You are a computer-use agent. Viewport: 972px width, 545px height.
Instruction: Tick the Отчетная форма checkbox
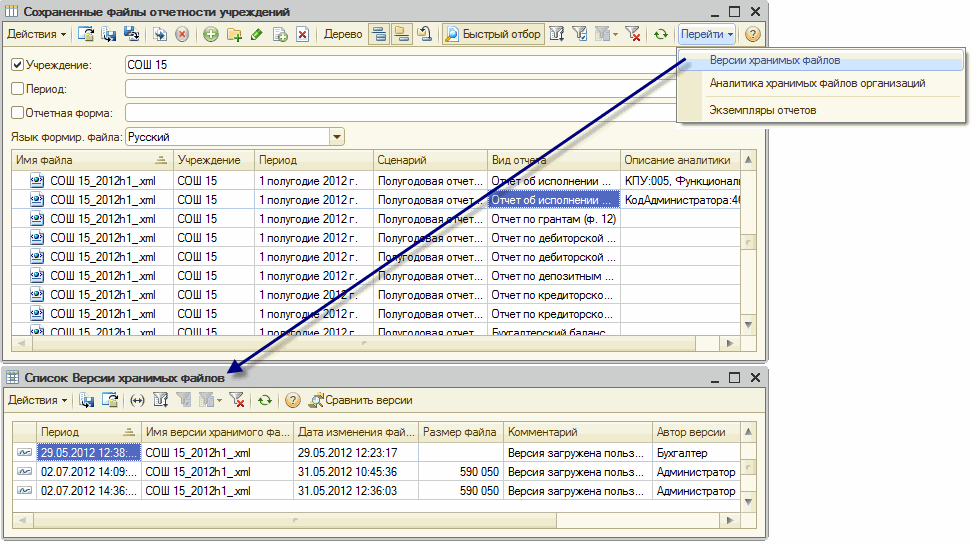pos(17,113)
